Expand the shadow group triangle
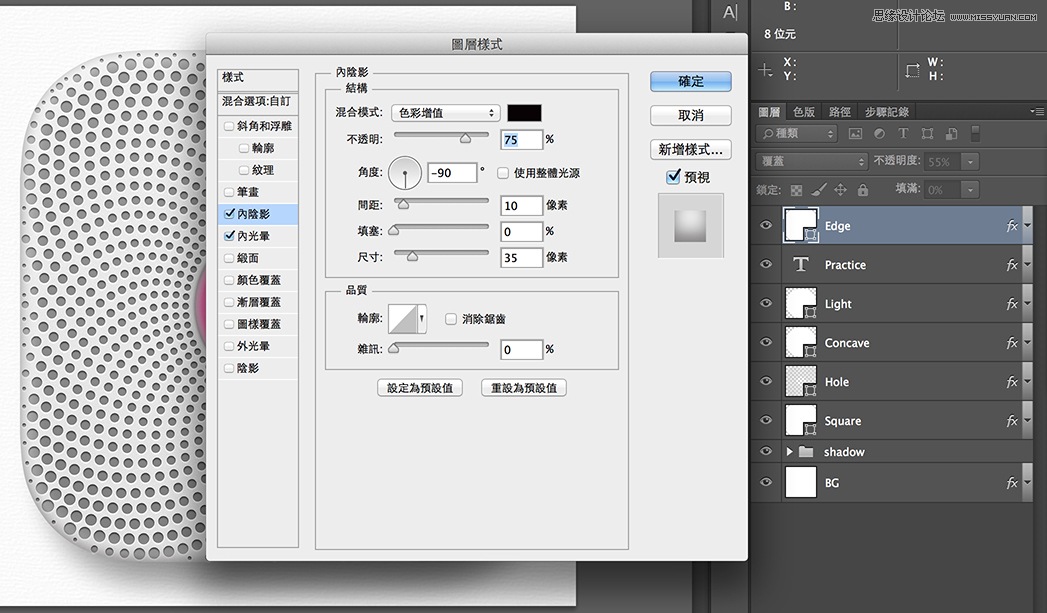Viewport: 1047px width, 613px height. (789, 452)
